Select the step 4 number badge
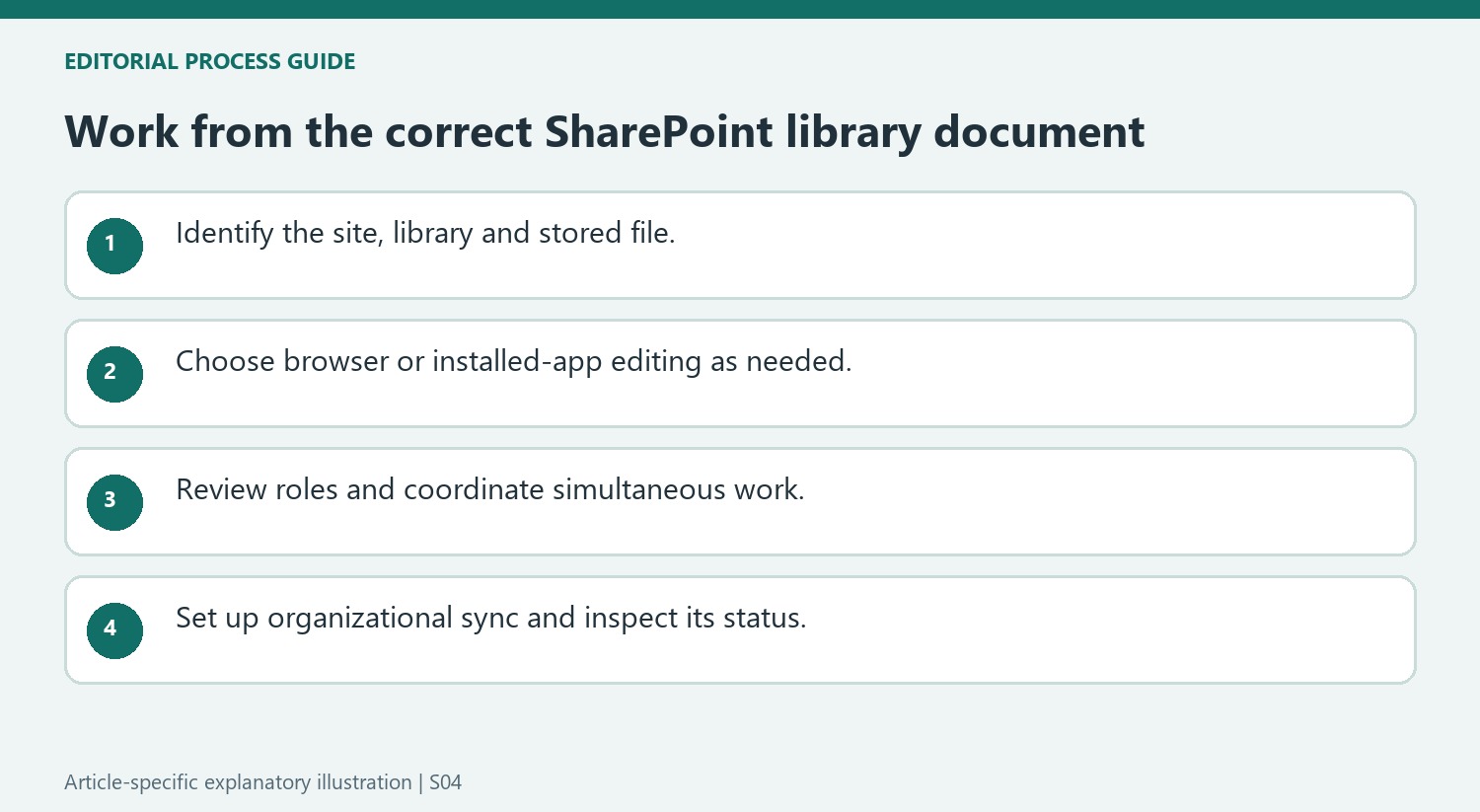This screenshot has width=1480, height=812. 114,630
